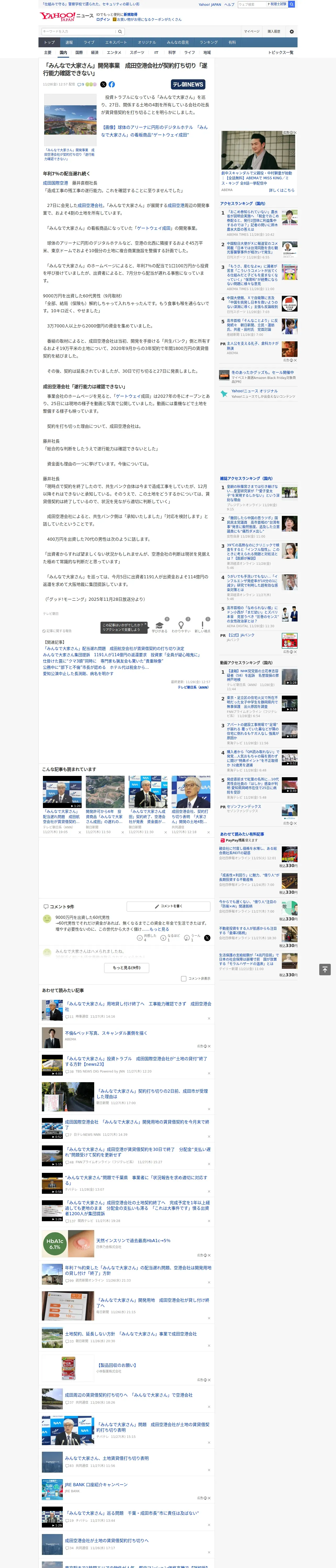Click コメントを書く button
Image resolution: width=336 pixels, height=1568 pixels.
click(169, 906)
